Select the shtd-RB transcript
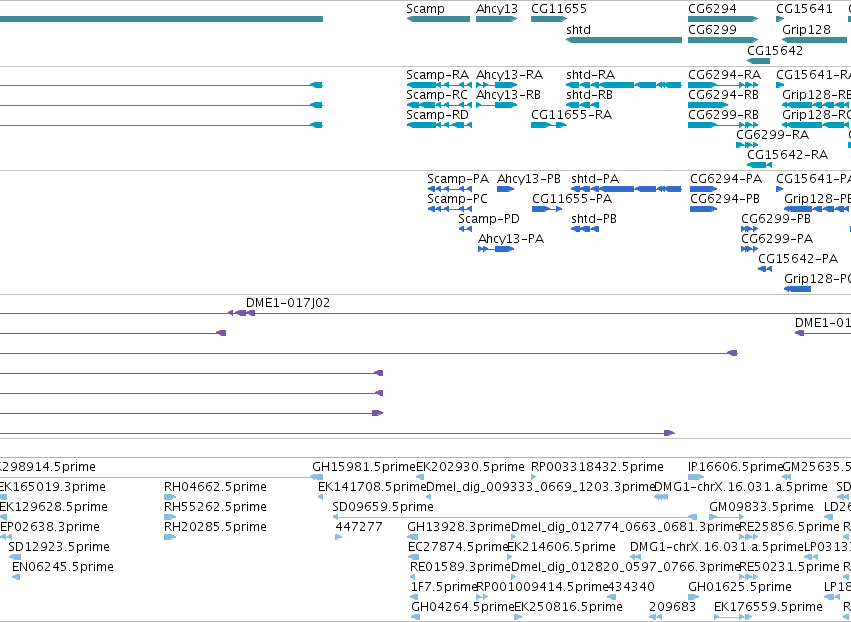 (x=582, y=105)
